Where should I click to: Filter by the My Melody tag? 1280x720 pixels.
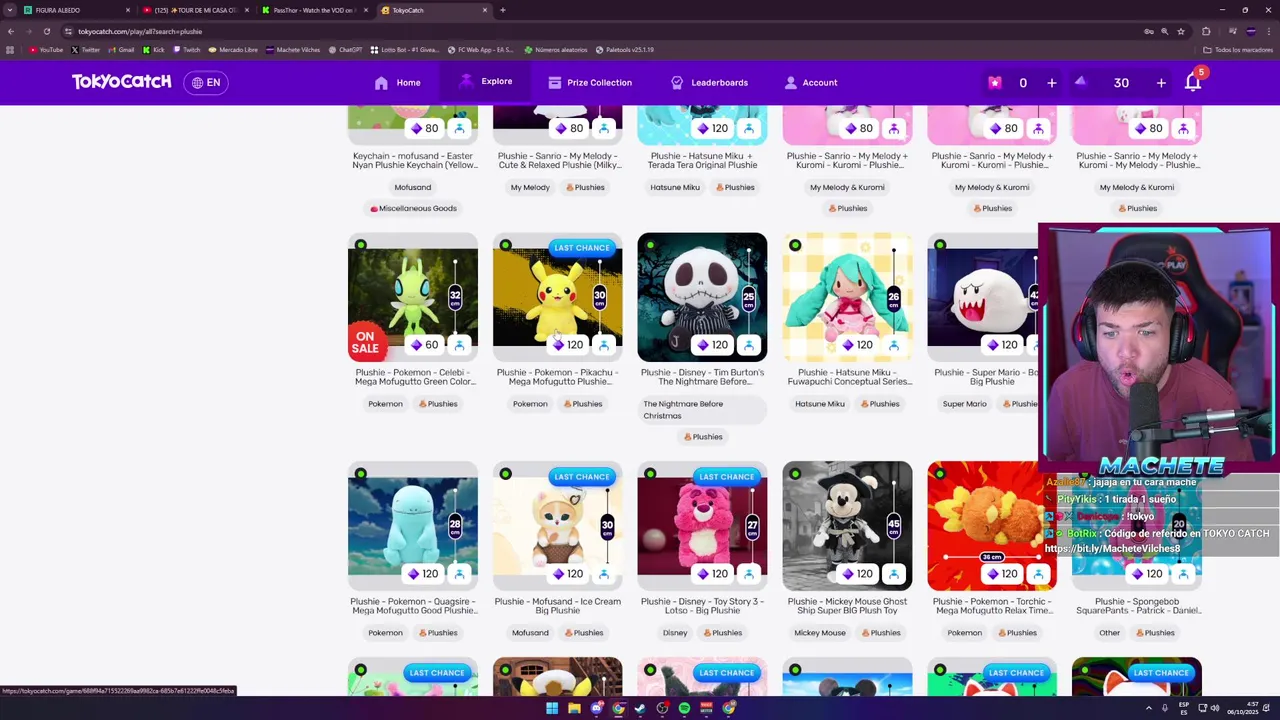(x=530, y=187)
